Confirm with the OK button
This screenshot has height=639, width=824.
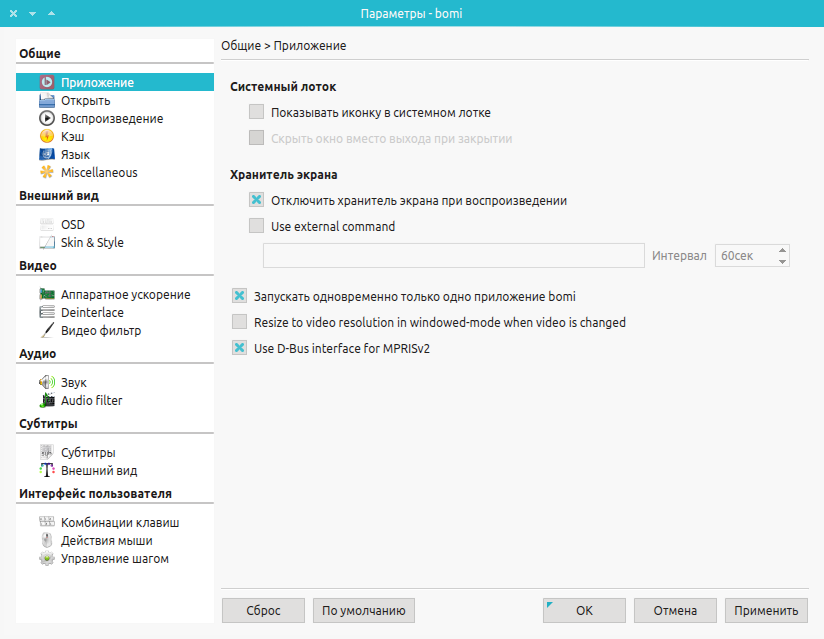click(584, 610)
